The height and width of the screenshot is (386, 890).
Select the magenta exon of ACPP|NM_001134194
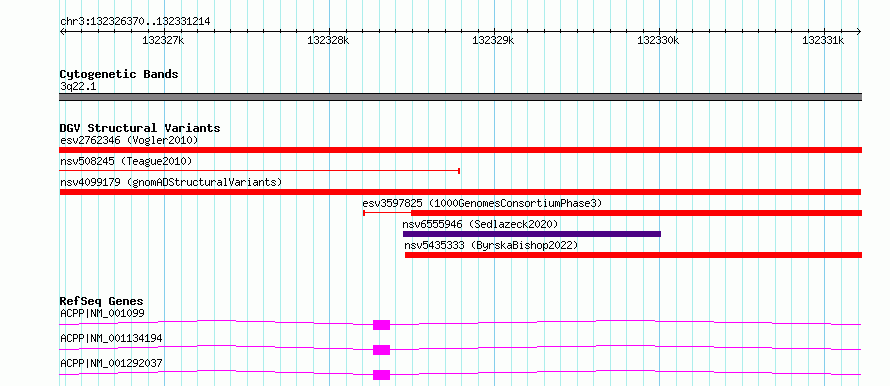coord(381,350)
